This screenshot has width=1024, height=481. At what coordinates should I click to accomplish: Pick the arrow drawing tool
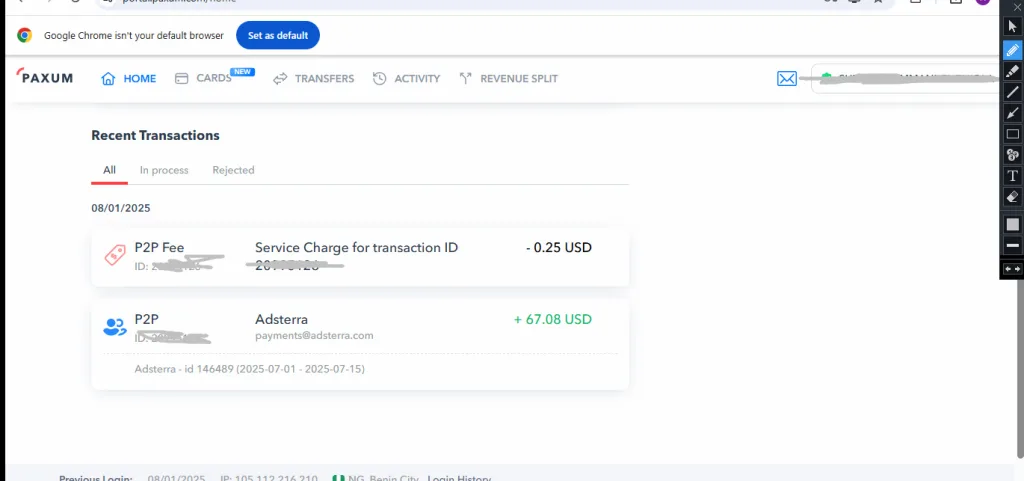[x=1012, y=113]
